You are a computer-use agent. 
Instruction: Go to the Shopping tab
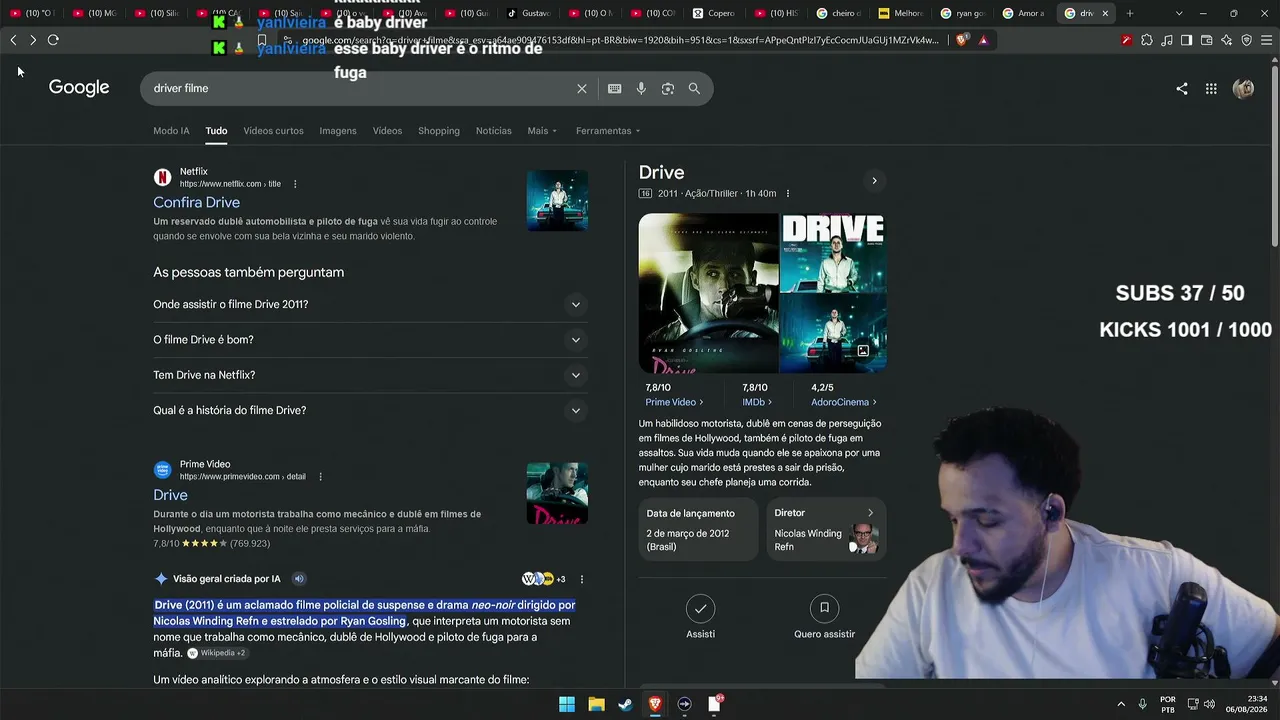[439, 131]
